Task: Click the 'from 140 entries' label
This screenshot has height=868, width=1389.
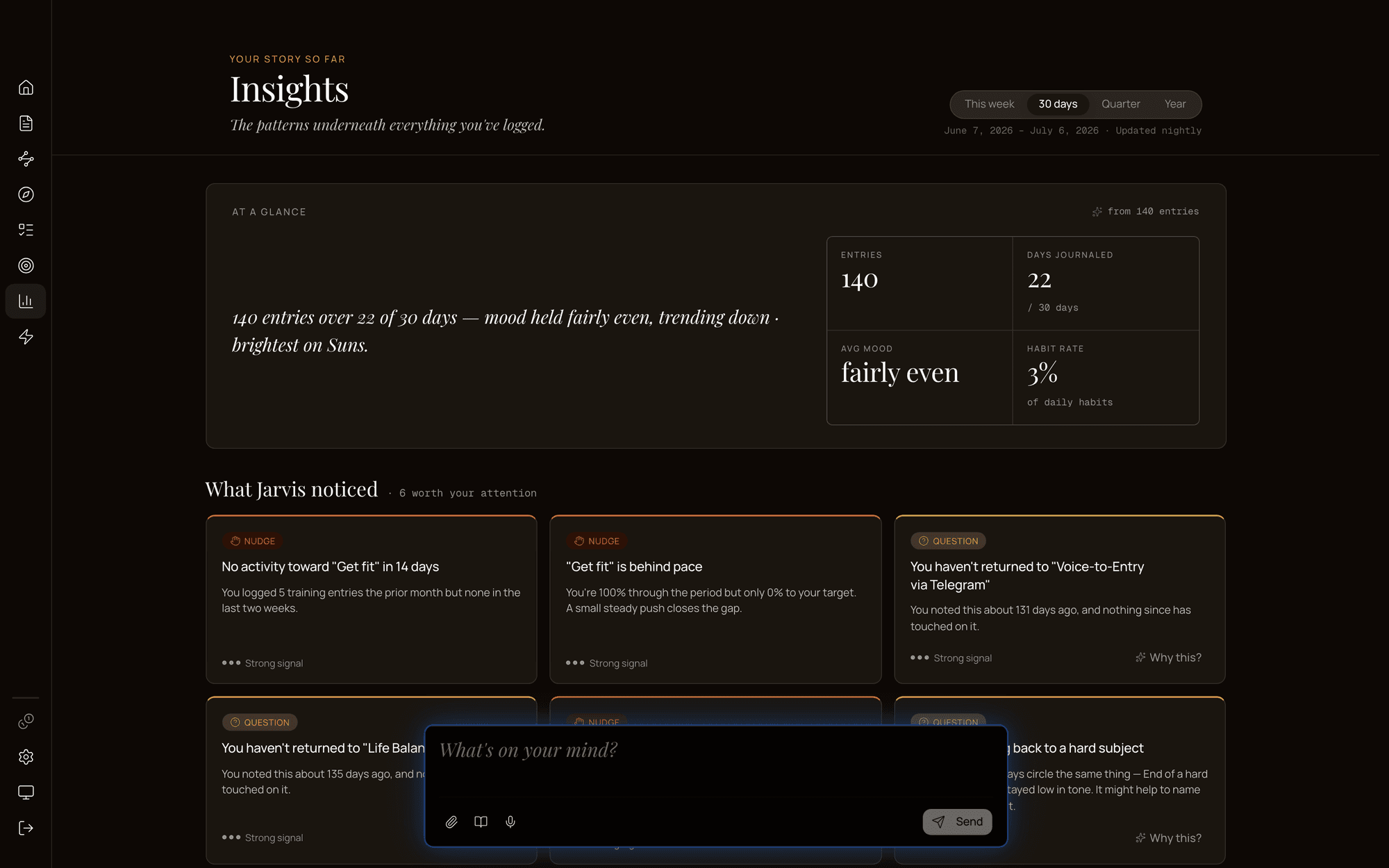Action: (x=1153, y=212)
